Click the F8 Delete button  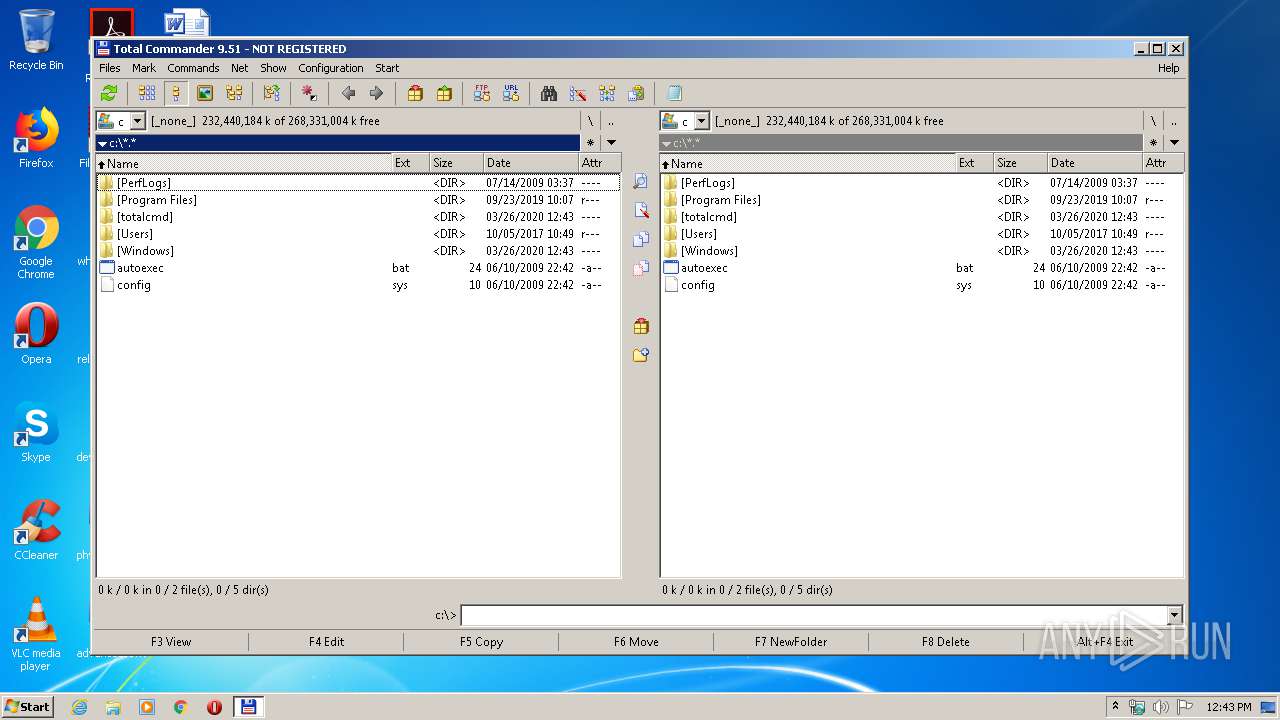[946, 641]
